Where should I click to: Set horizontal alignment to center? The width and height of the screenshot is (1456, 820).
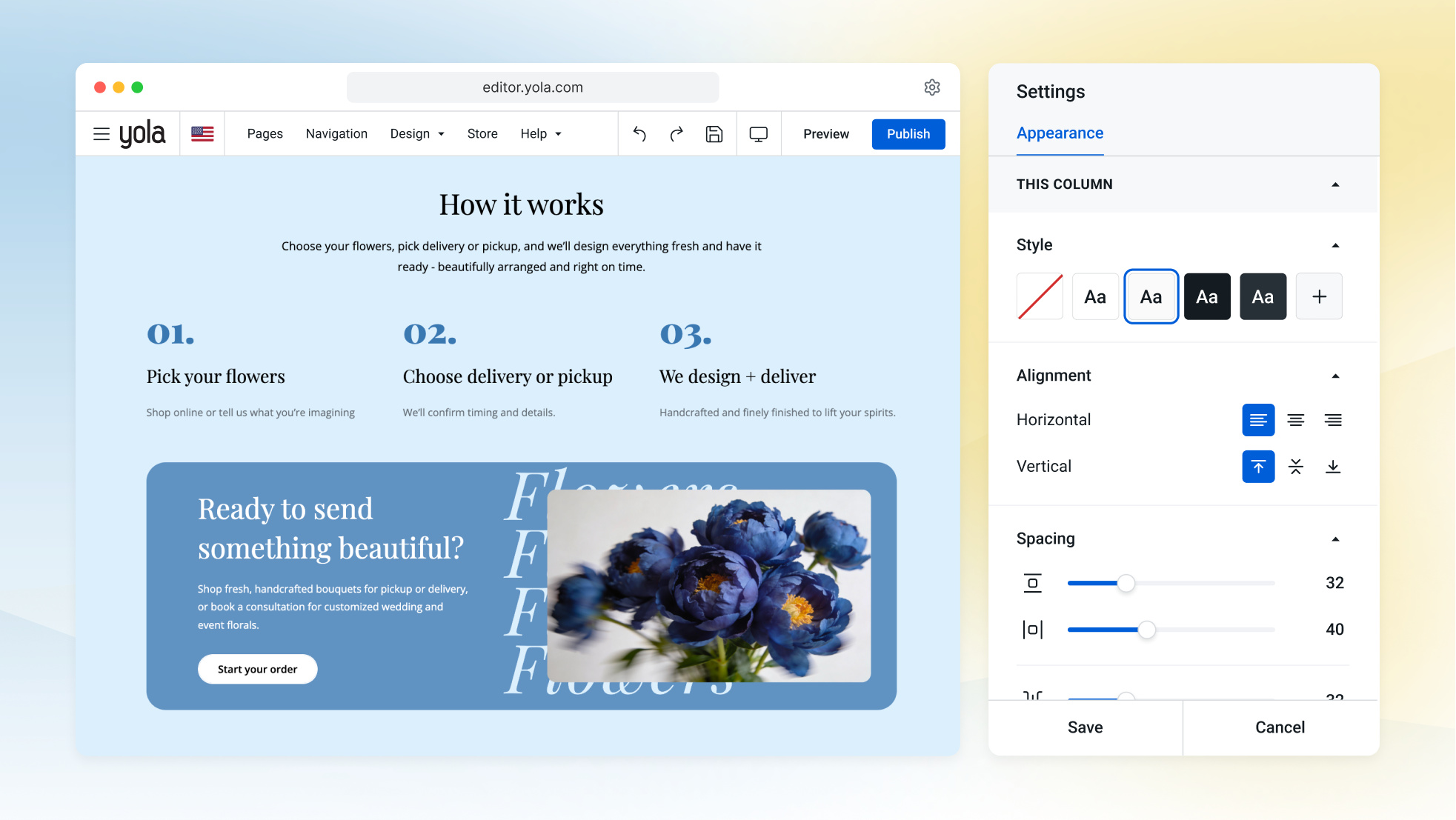(x=1296, y=420)
